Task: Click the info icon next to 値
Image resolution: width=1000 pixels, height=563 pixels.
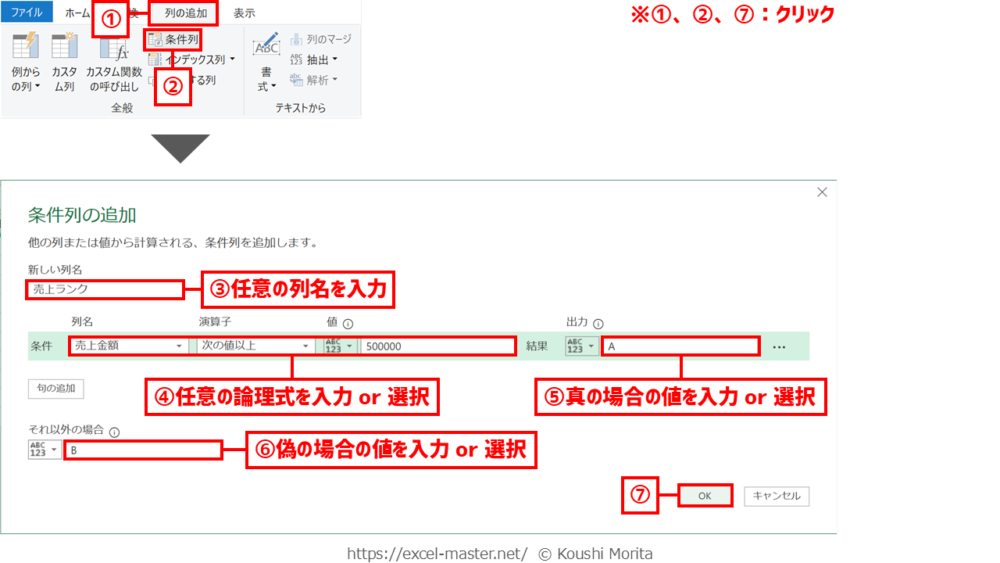Action: pos(347,324)
